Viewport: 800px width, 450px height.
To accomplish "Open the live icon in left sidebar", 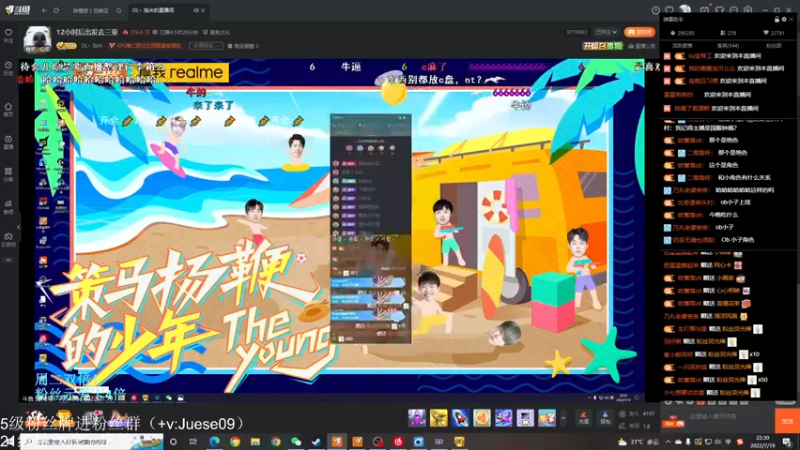I will pos(8,142).
